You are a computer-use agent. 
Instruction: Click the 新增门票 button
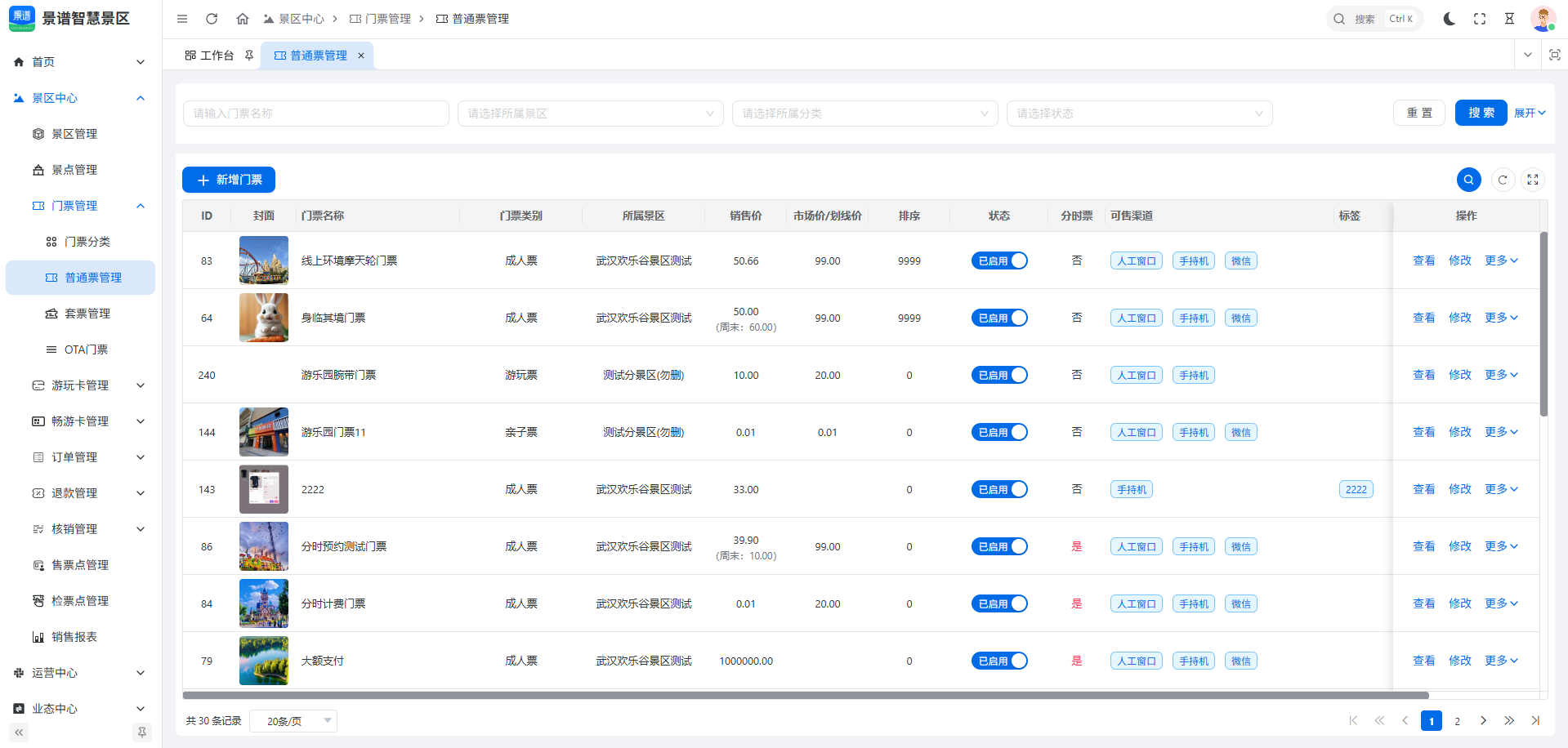click(229, 180)
